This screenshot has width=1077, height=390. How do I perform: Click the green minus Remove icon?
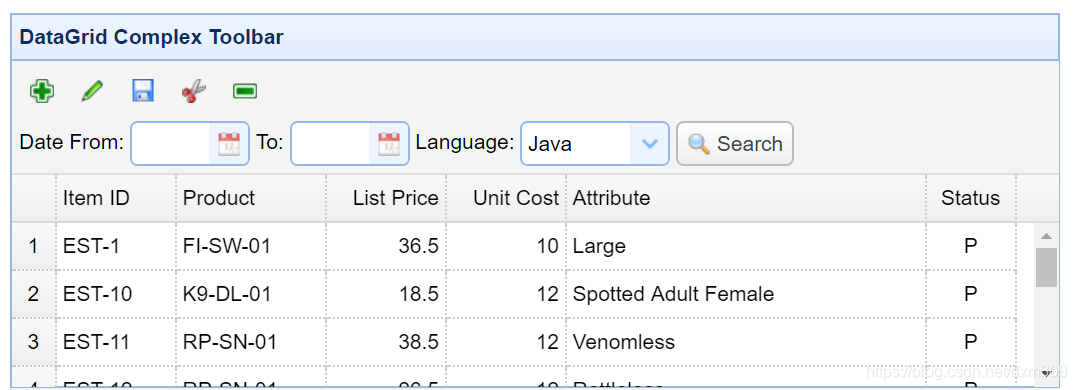click(x=245, y=91)
